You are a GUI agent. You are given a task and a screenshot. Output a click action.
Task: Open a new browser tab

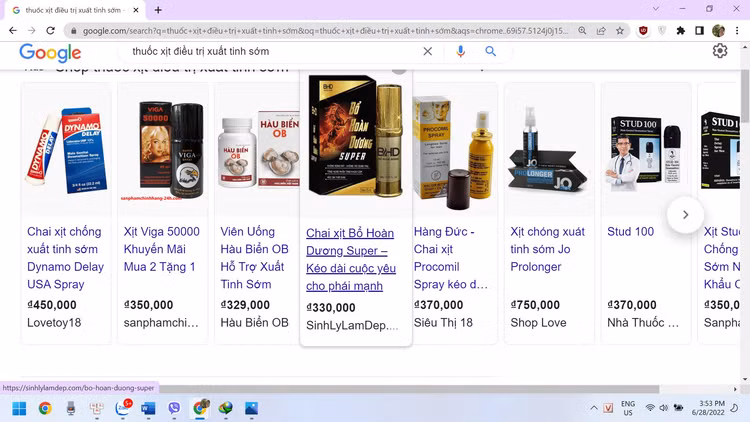click(158, 10)
